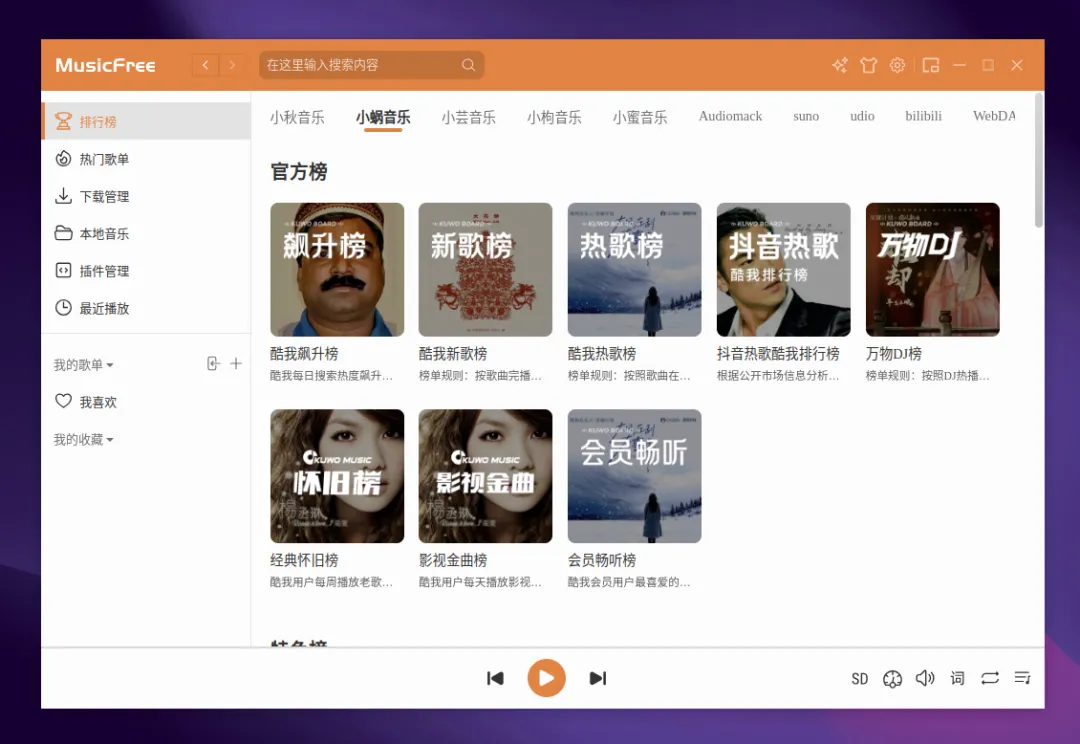Click the 会员畅听榜 title
The image size is (1080, 744).
click(601, 560)
